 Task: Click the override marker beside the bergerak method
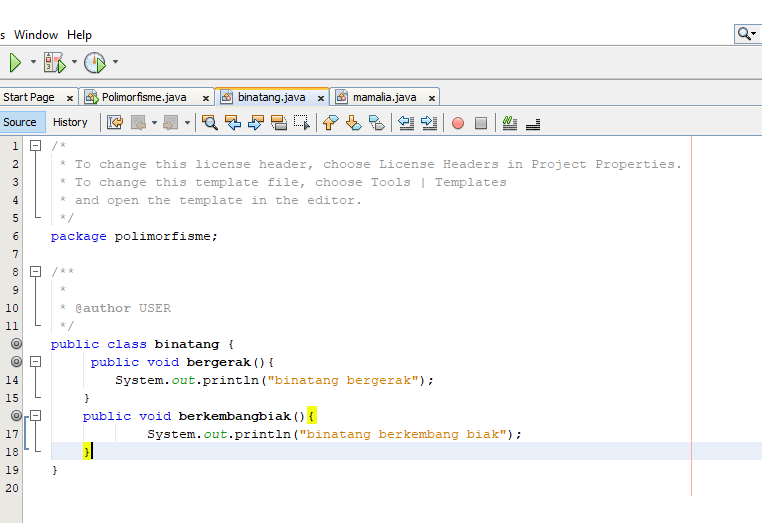(15, 361)
